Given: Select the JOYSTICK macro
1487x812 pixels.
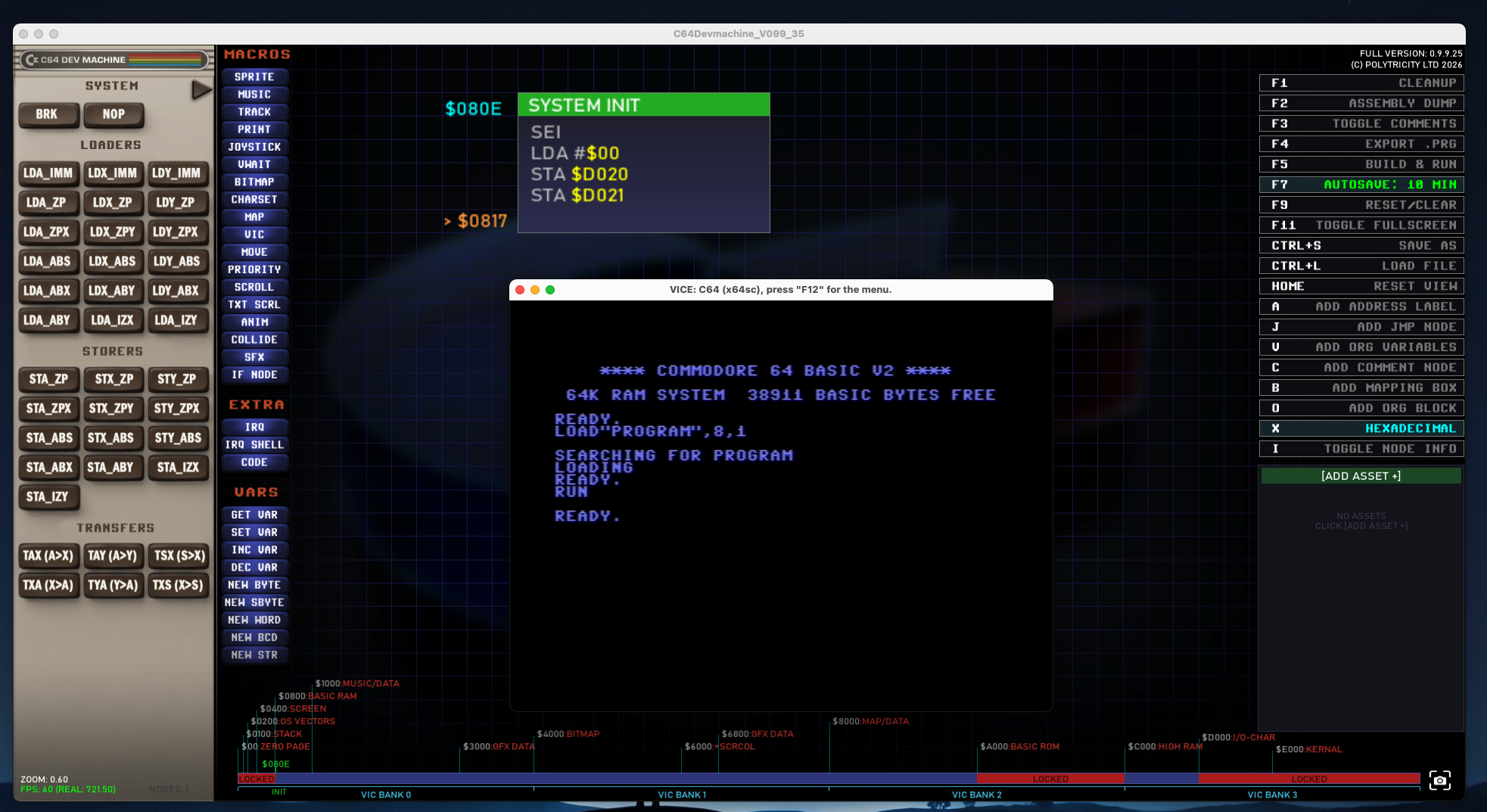Looking at the screenshot, I should (x=254, y=147).
